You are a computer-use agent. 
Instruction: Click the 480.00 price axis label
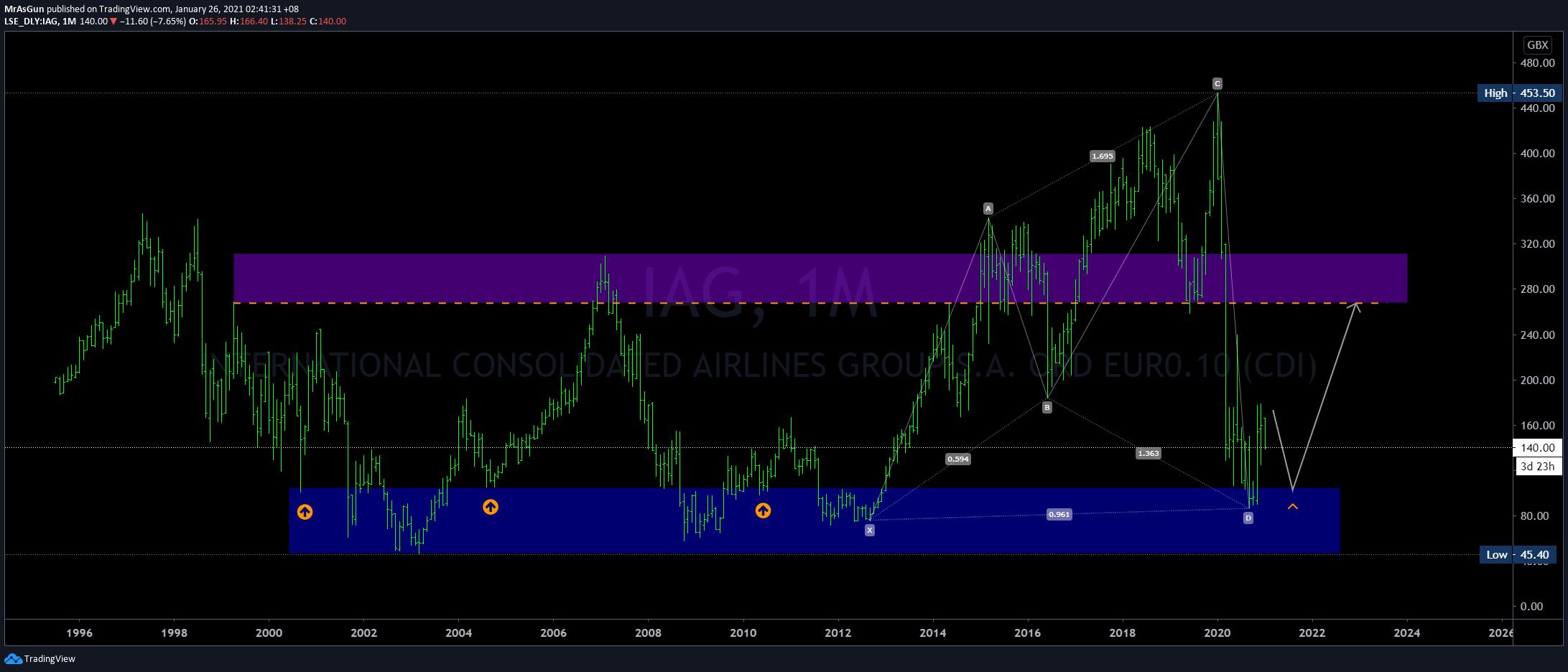tap(1538, 63)
